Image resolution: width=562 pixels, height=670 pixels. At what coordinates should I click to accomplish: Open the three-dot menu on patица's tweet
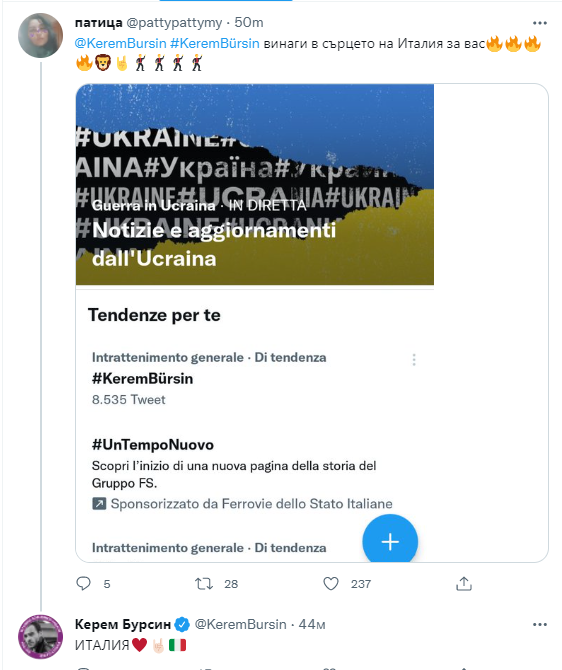pyautogui.click(x=540, y=23)
